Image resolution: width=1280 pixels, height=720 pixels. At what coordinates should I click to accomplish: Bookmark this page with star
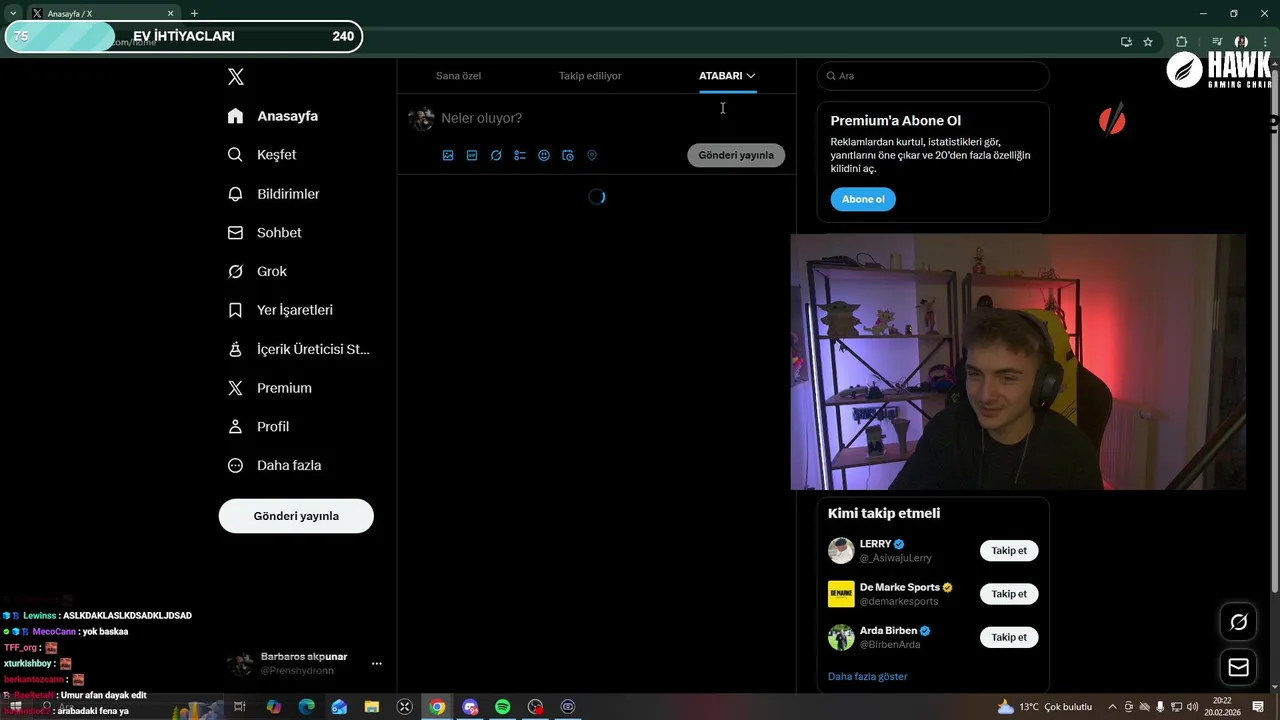tap(1148, 42)
